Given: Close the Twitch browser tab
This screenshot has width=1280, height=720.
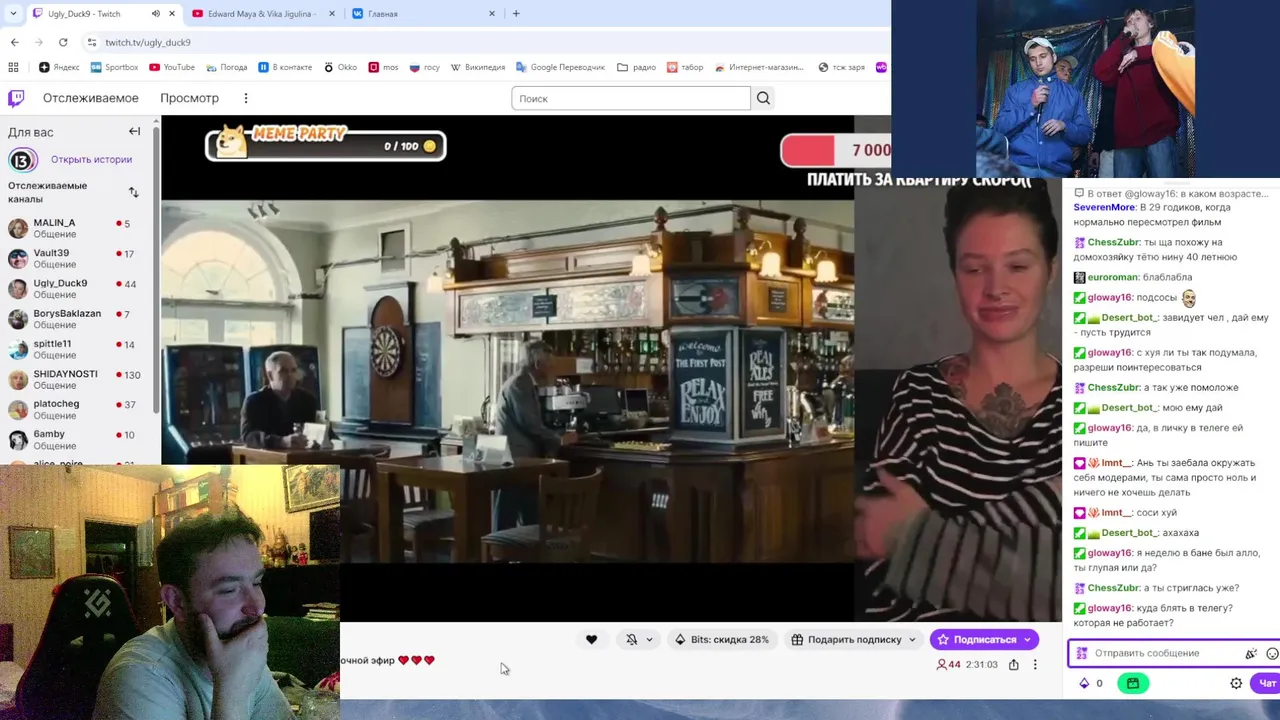Looking at the screenshot, I should tap(172, 14).
